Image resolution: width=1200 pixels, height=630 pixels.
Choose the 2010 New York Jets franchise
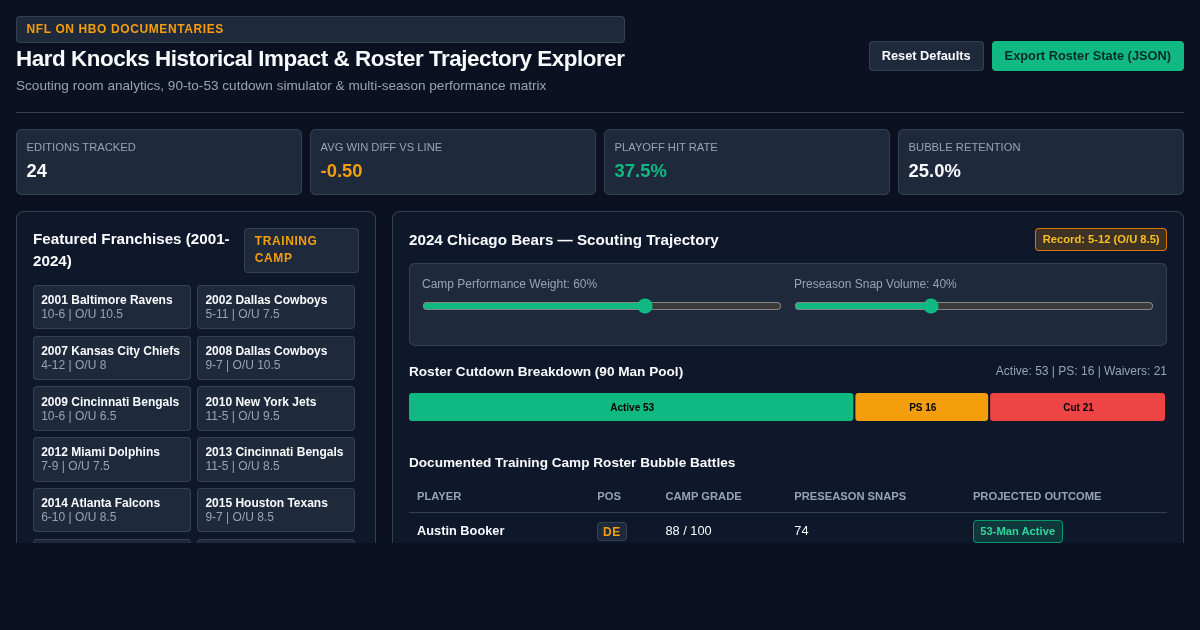[x=276, y=408]
